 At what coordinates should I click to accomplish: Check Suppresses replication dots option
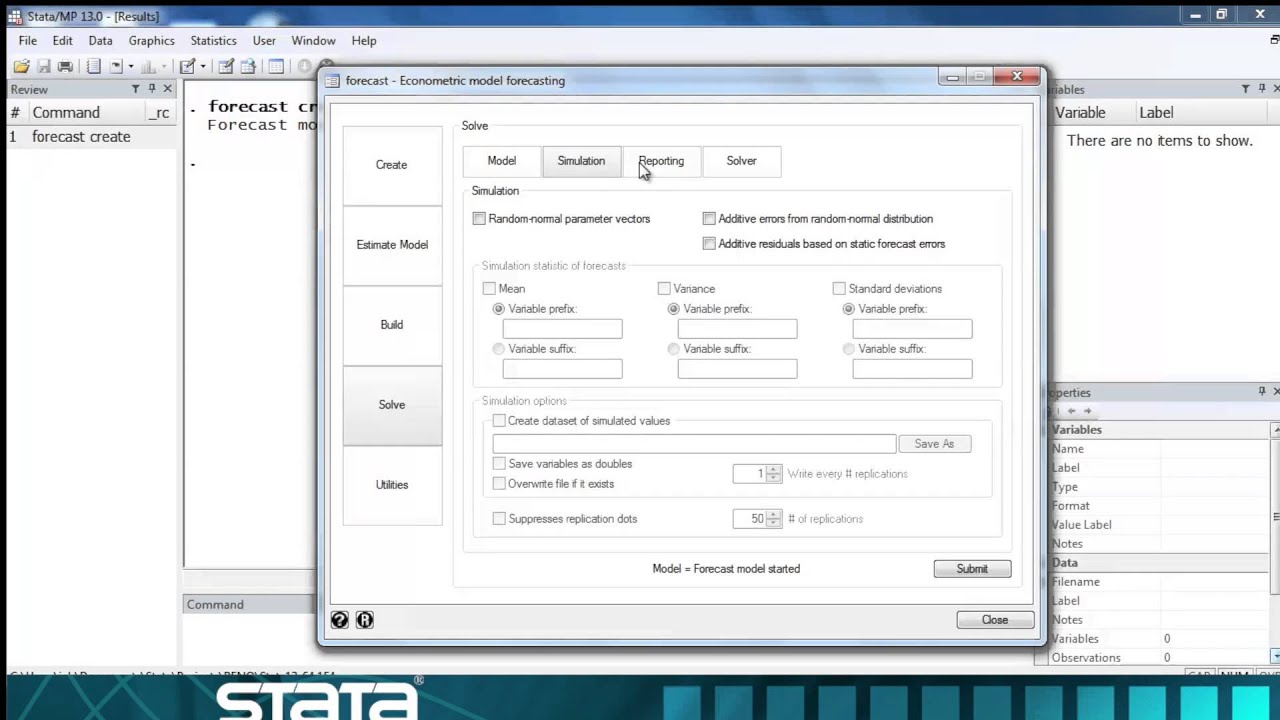[499, 519]
